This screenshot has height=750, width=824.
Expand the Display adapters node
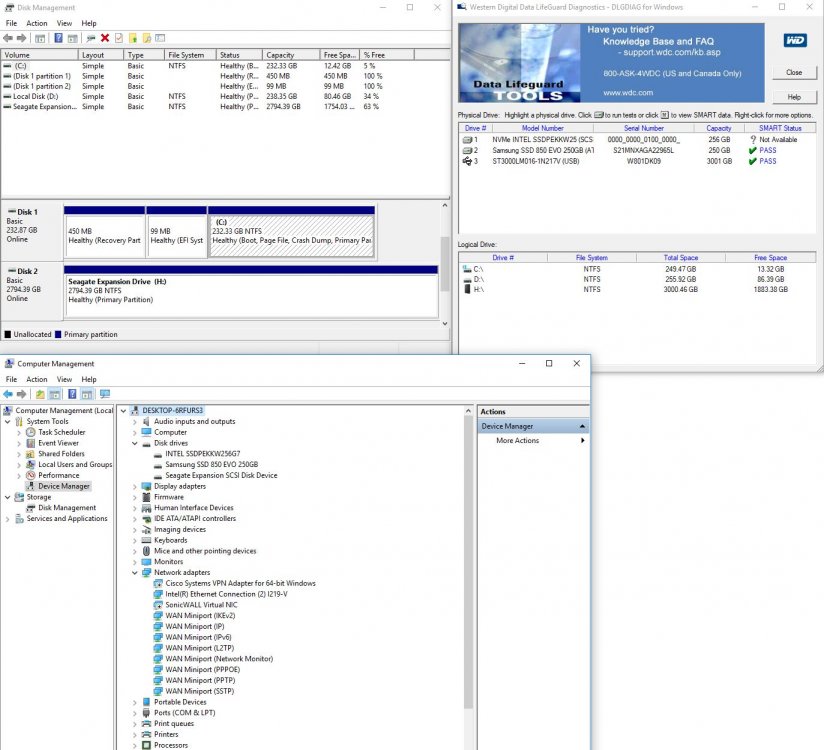click(x=135, y=486)
